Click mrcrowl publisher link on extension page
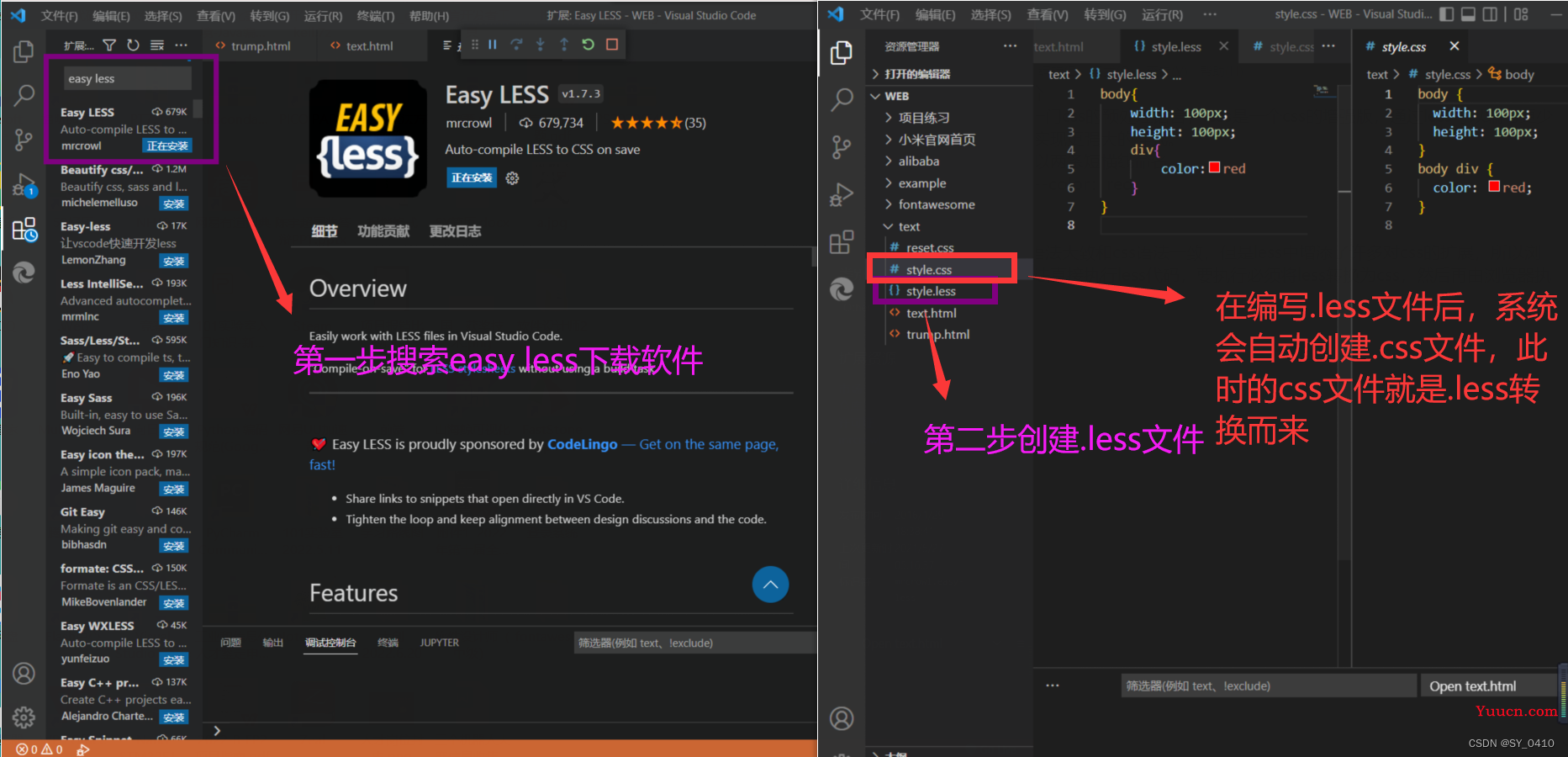 click(468, 123)
